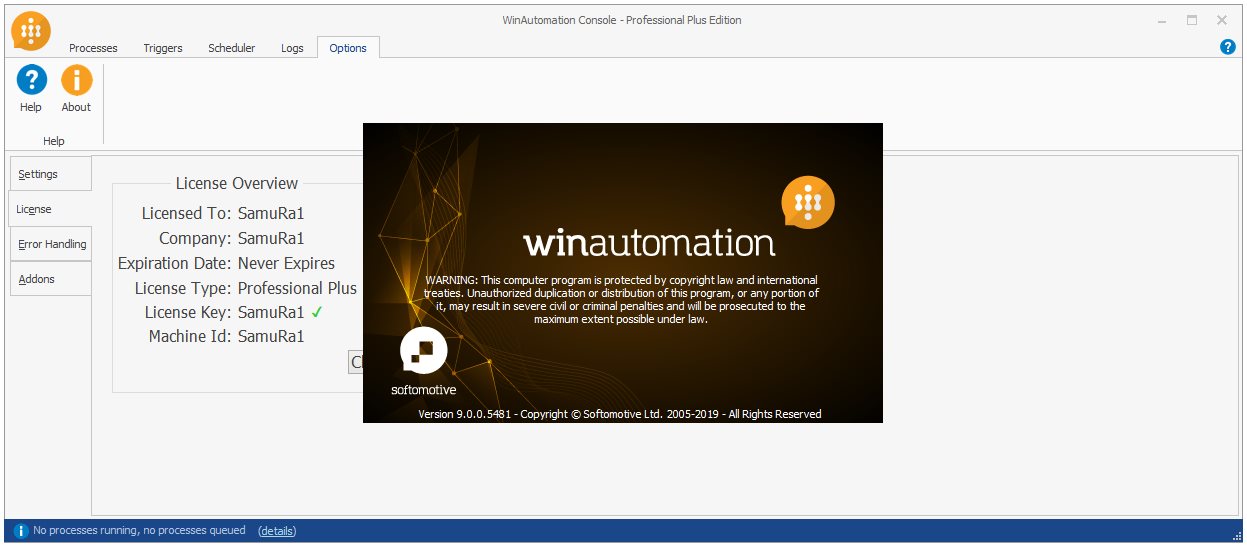1247x547 pixels.
Task: Click the version 9.0.0.5481 copyright line
Action: coord(620,414)
